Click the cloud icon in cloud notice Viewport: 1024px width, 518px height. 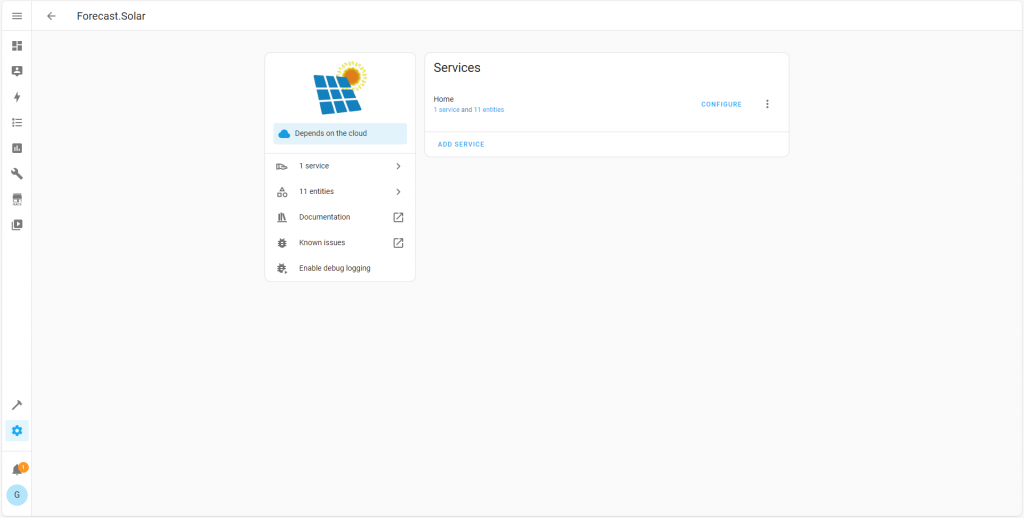284,134
